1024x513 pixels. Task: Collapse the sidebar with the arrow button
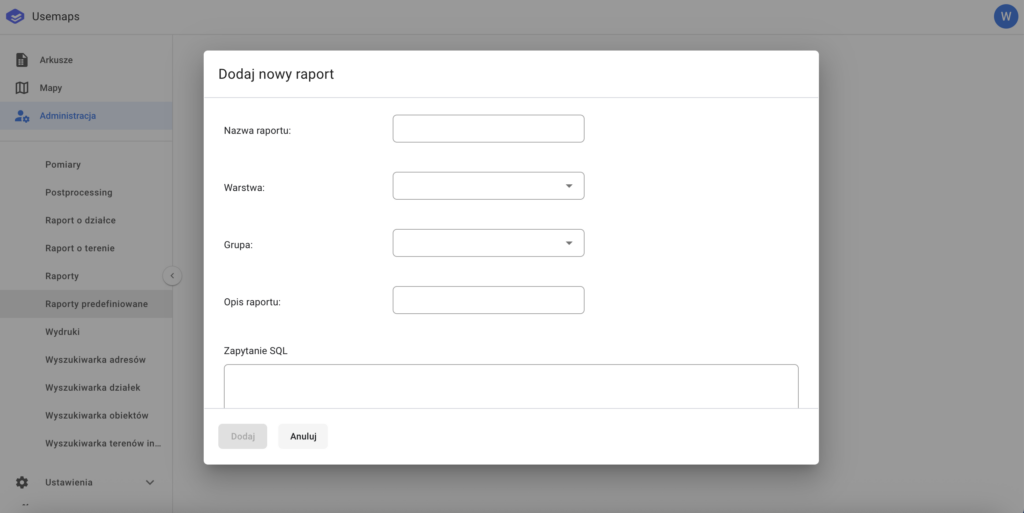click(172, 276)
